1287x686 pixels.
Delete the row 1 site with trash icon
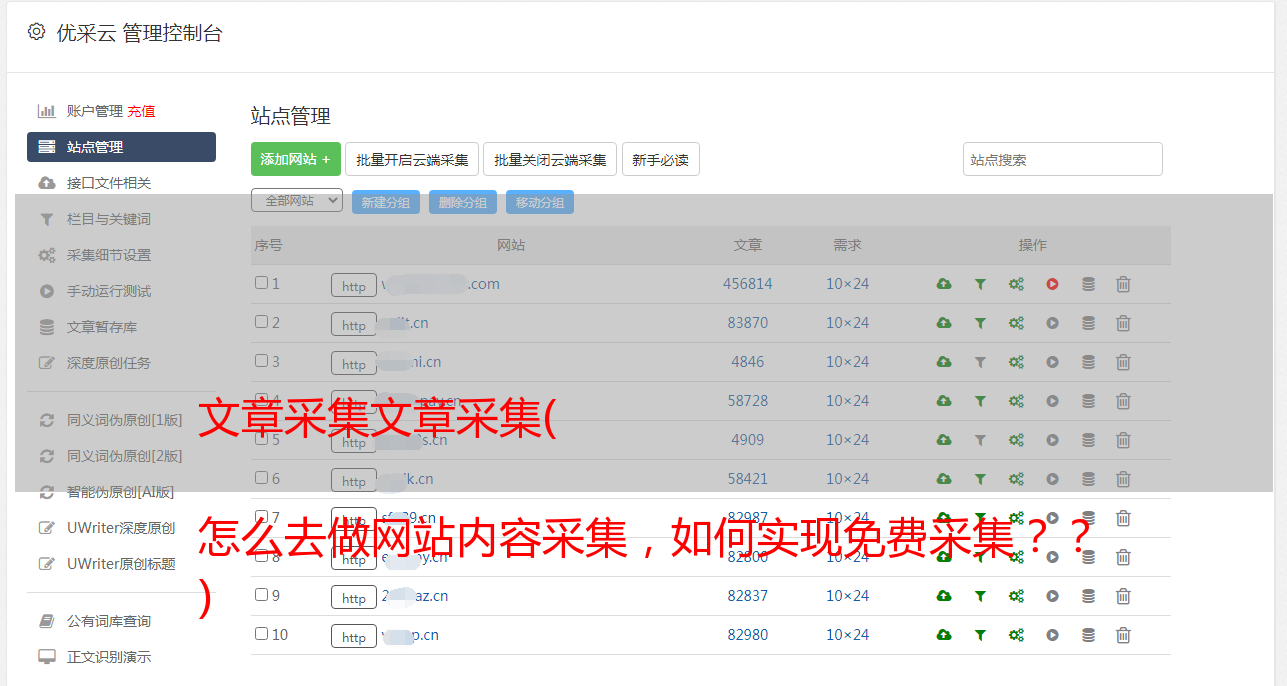tap(1123, 284)
